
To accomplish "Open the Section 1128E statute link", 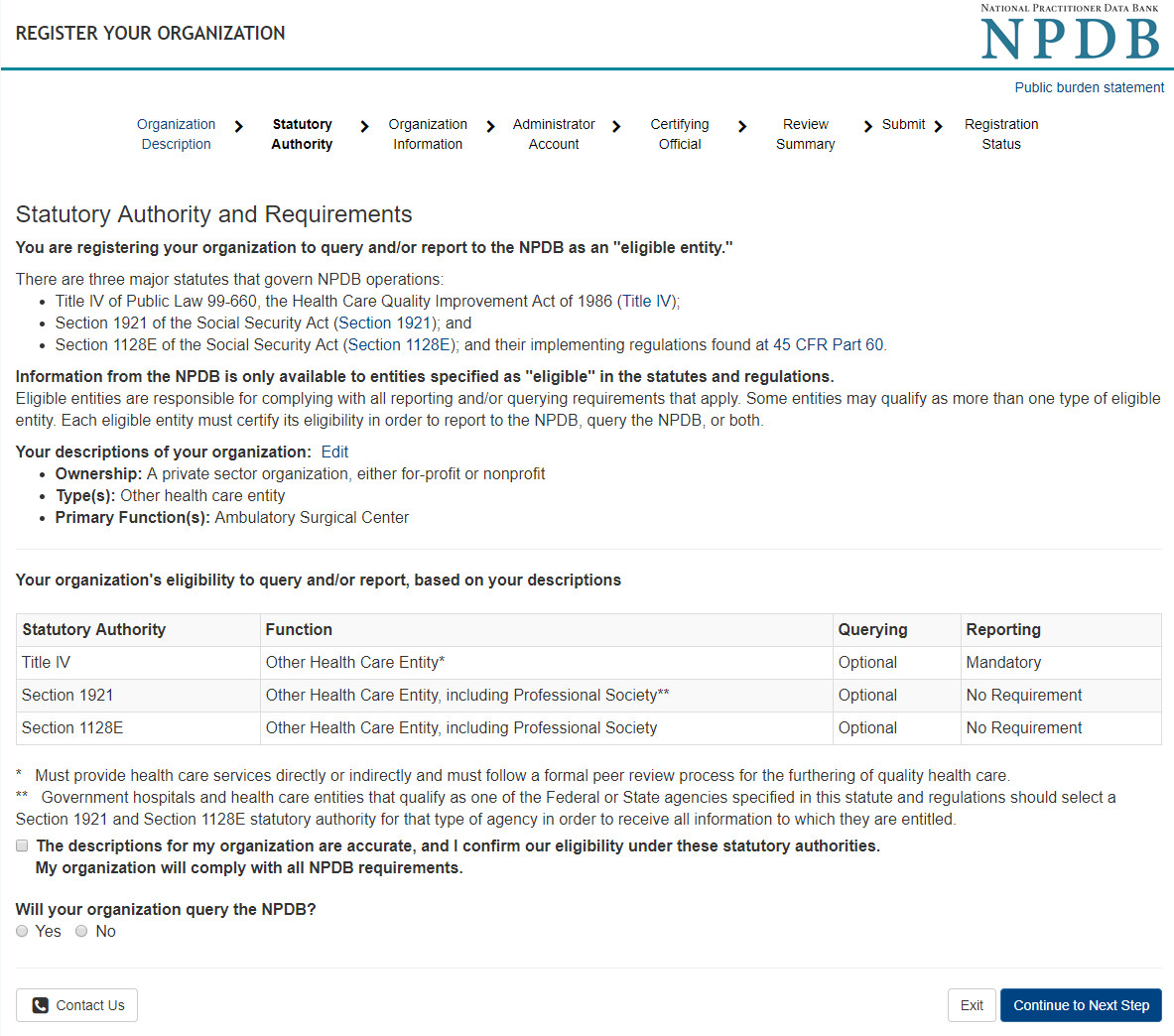I will point(400,344).
